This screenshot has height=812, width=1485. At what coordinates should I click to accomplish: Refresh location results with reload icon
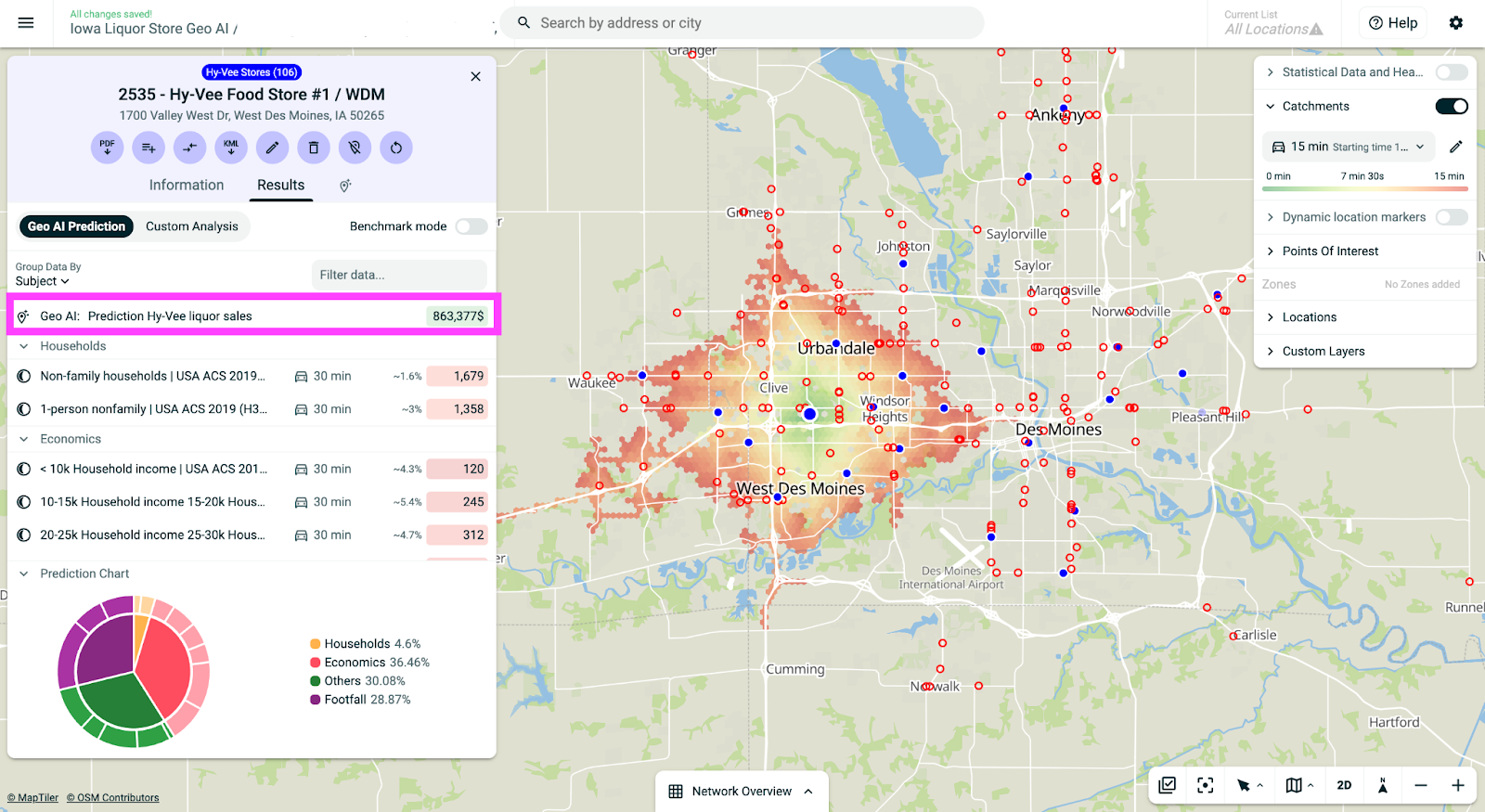(x=396, y=148)
